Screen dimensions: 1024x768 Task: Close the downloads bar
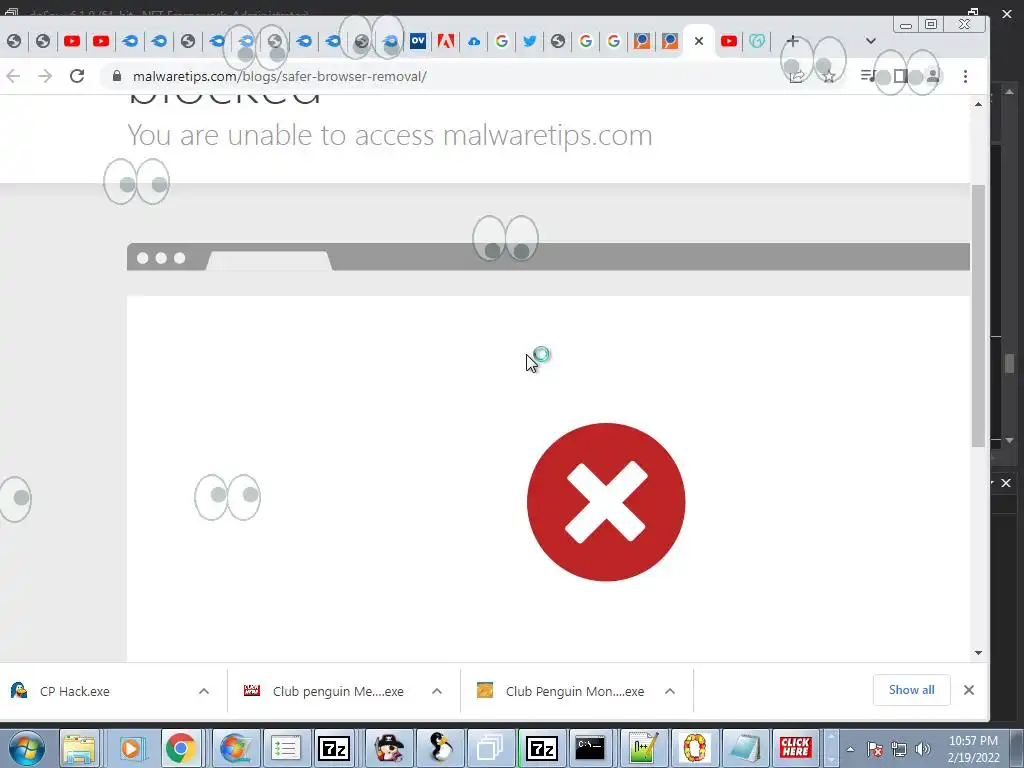[969, 690]
